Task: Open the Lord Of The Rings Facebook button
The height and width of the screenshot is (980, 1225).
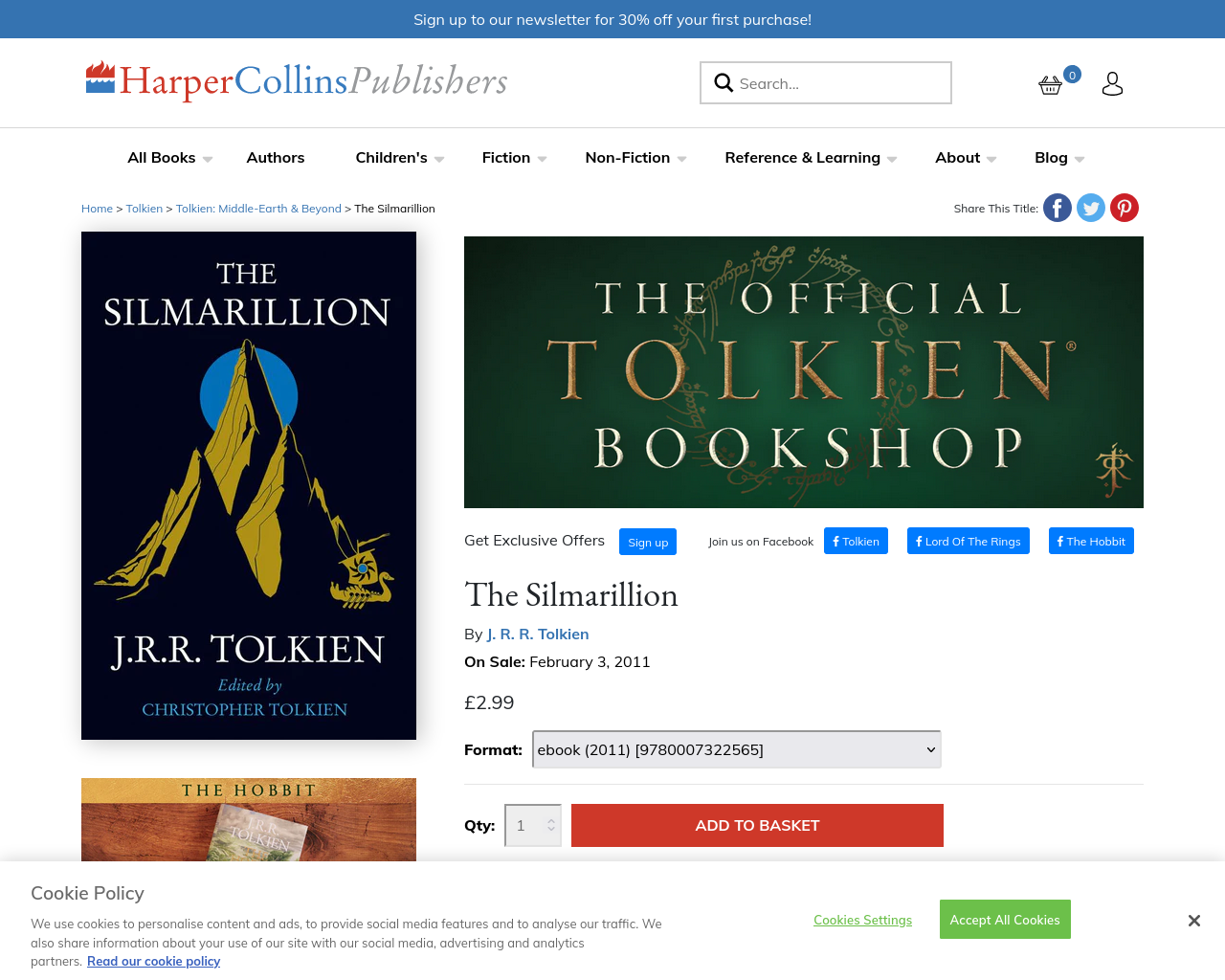Action: 969,541
